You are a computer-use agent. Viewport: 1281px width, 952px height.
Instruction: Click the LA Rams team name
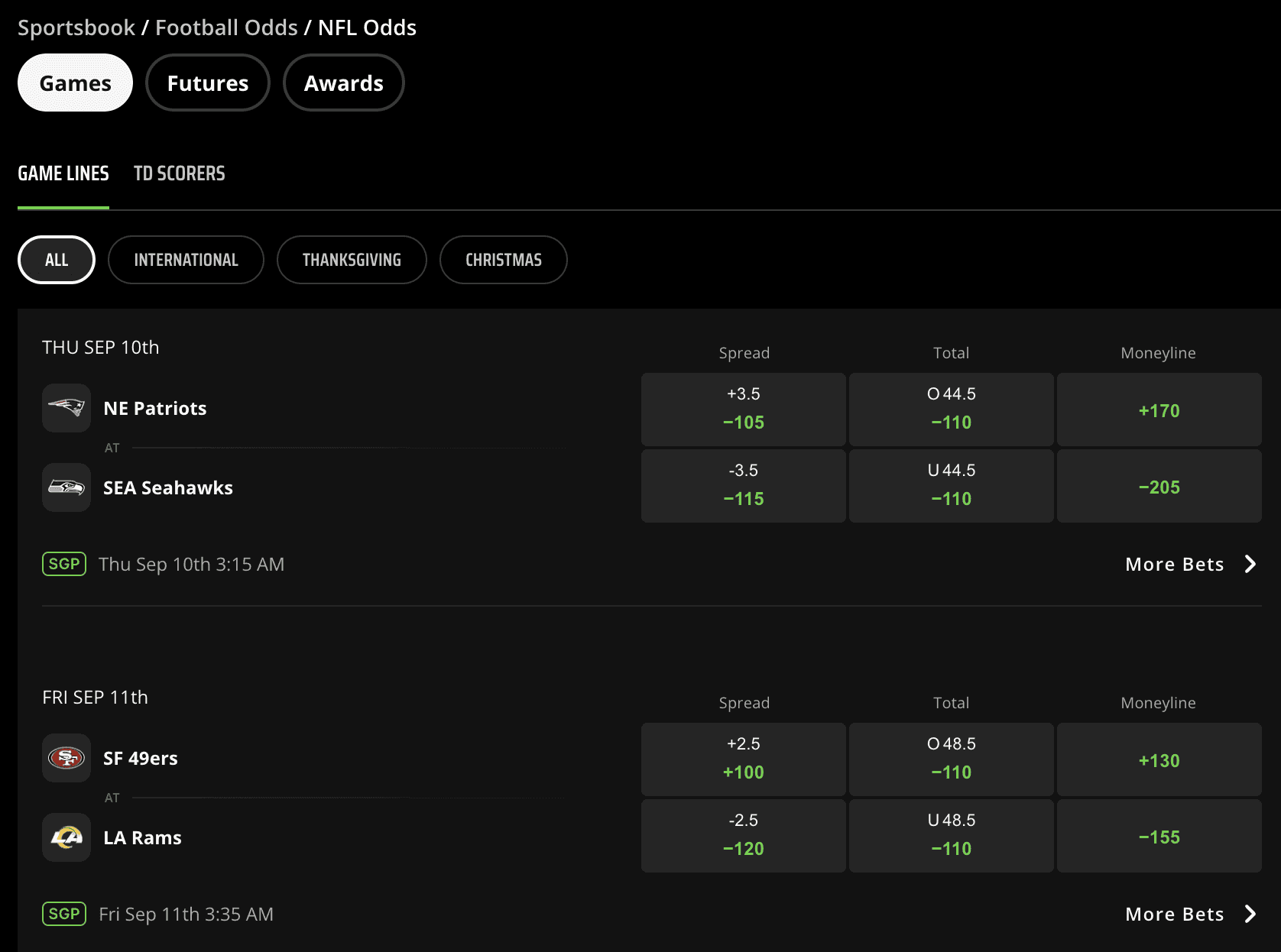coord(143,837)
